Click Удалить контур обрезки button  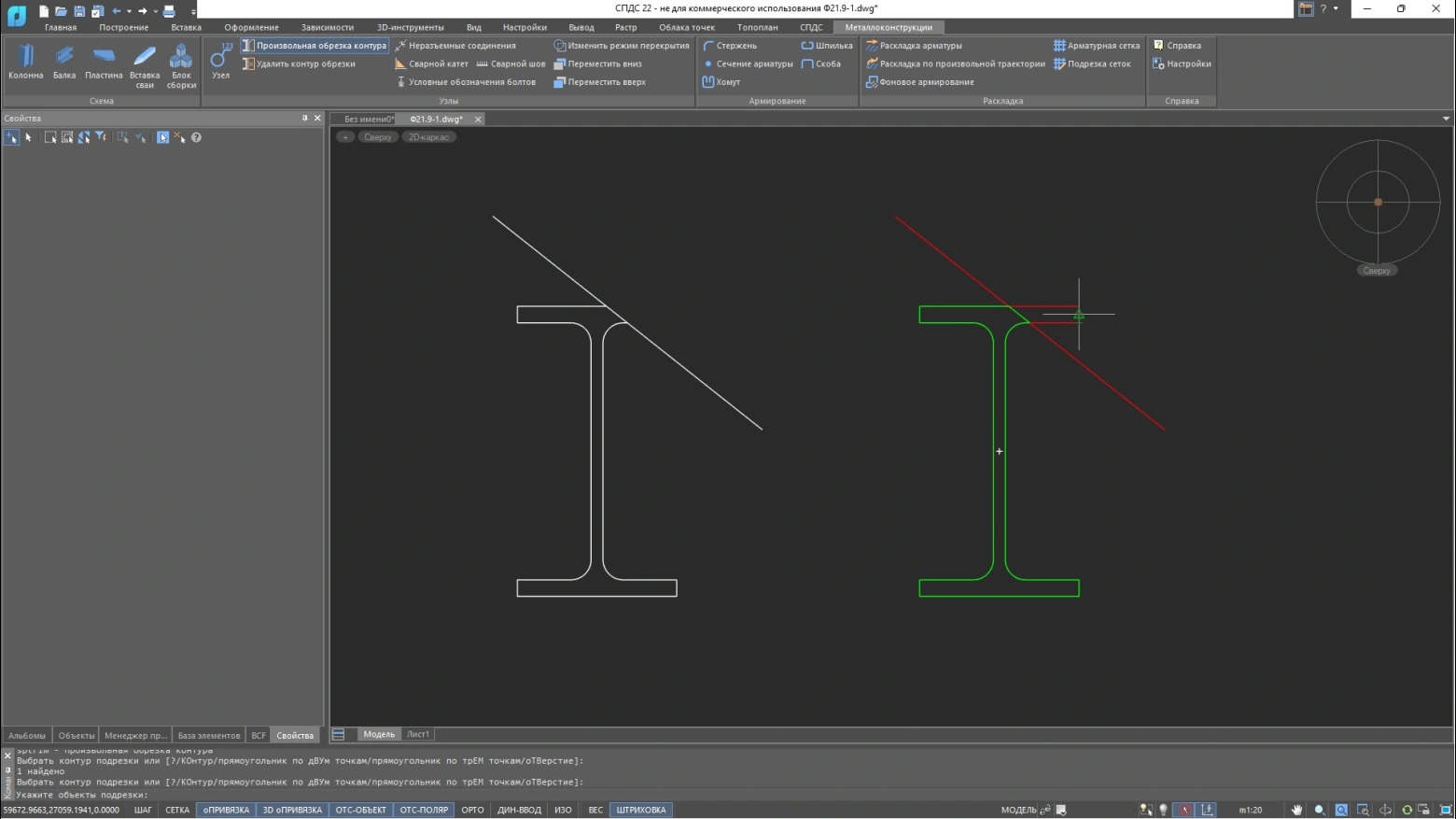(299, 64)
